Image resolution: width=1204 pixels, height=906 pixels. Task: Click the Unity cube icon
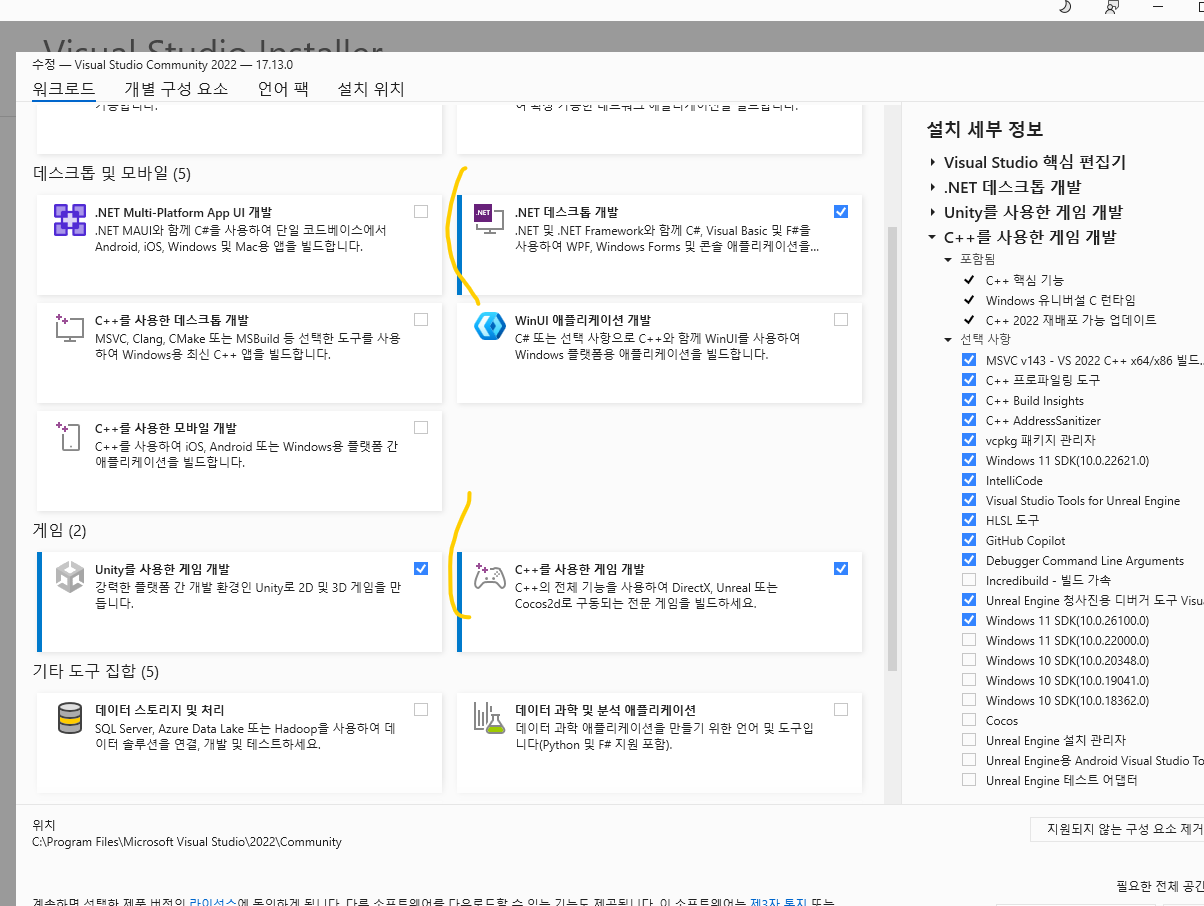(x=70, y=577)
